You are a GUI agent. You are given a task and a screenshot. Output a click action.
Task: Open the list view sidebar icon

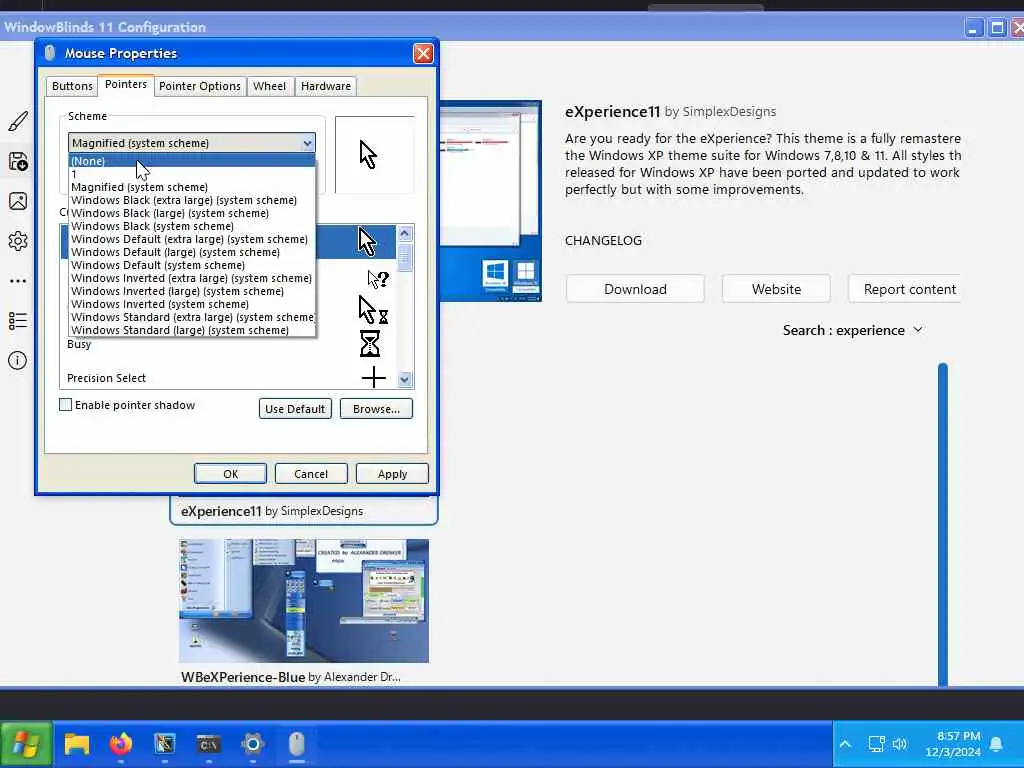(18, 321)
